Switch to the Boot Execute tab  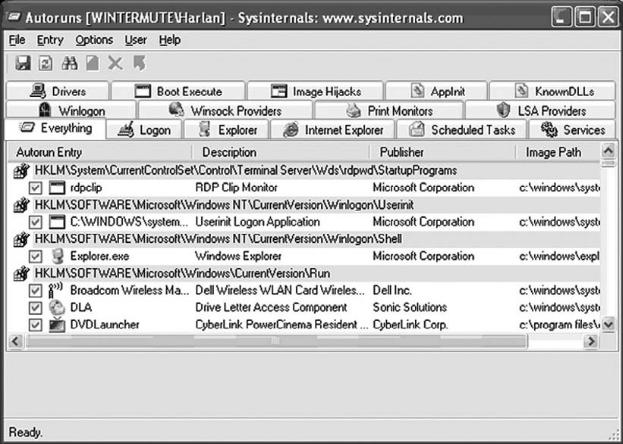178,91
